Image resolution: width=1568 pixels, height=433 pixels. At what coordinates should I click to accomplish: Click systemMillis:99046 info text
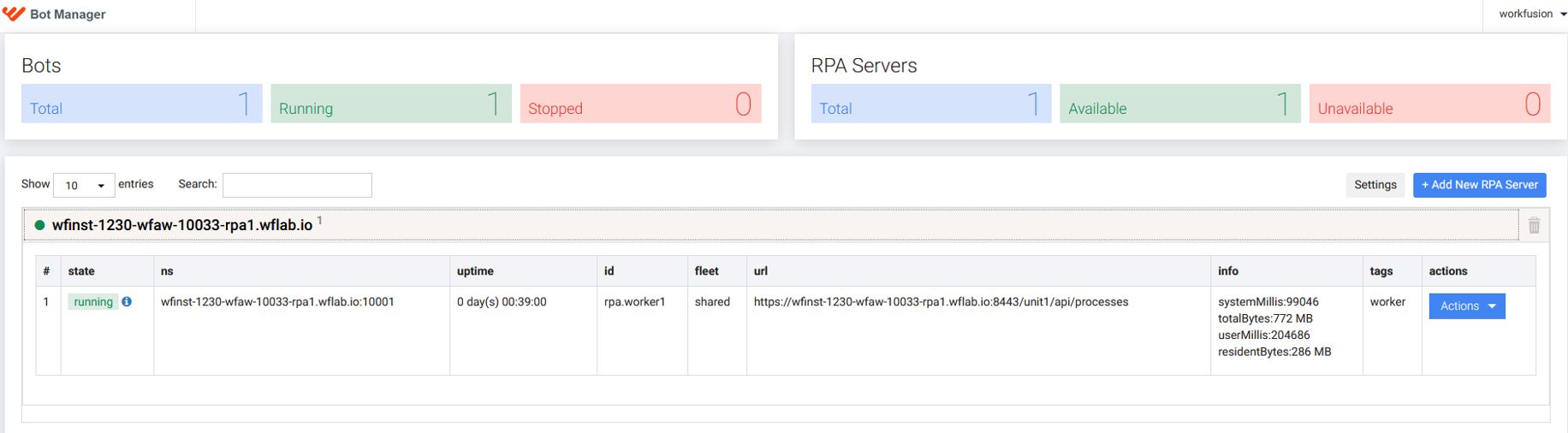pyautogui.click(x=1268, y=302)
